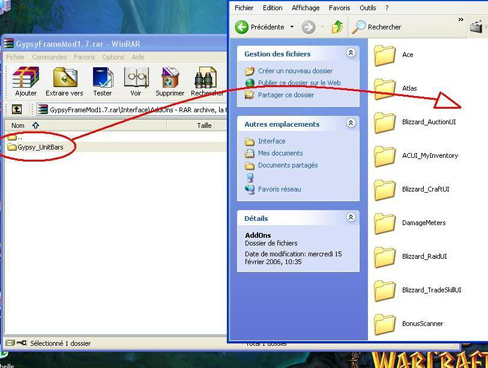
Task: Open the Favoris réseau link
Action: (x=279, y=189)
